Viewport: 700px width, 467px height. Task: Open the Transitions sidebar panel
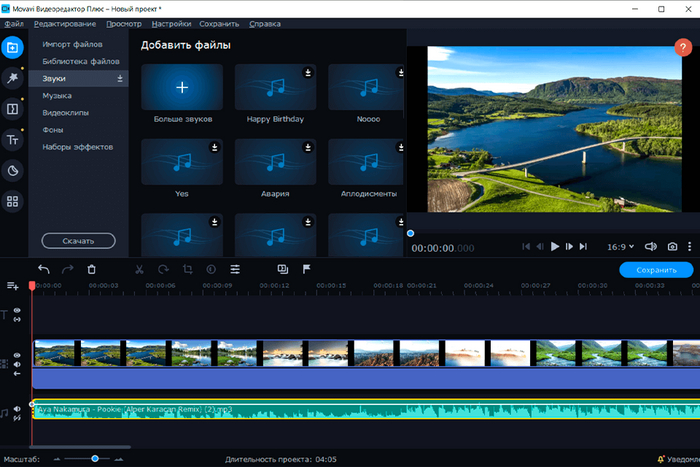click(13, 109)
